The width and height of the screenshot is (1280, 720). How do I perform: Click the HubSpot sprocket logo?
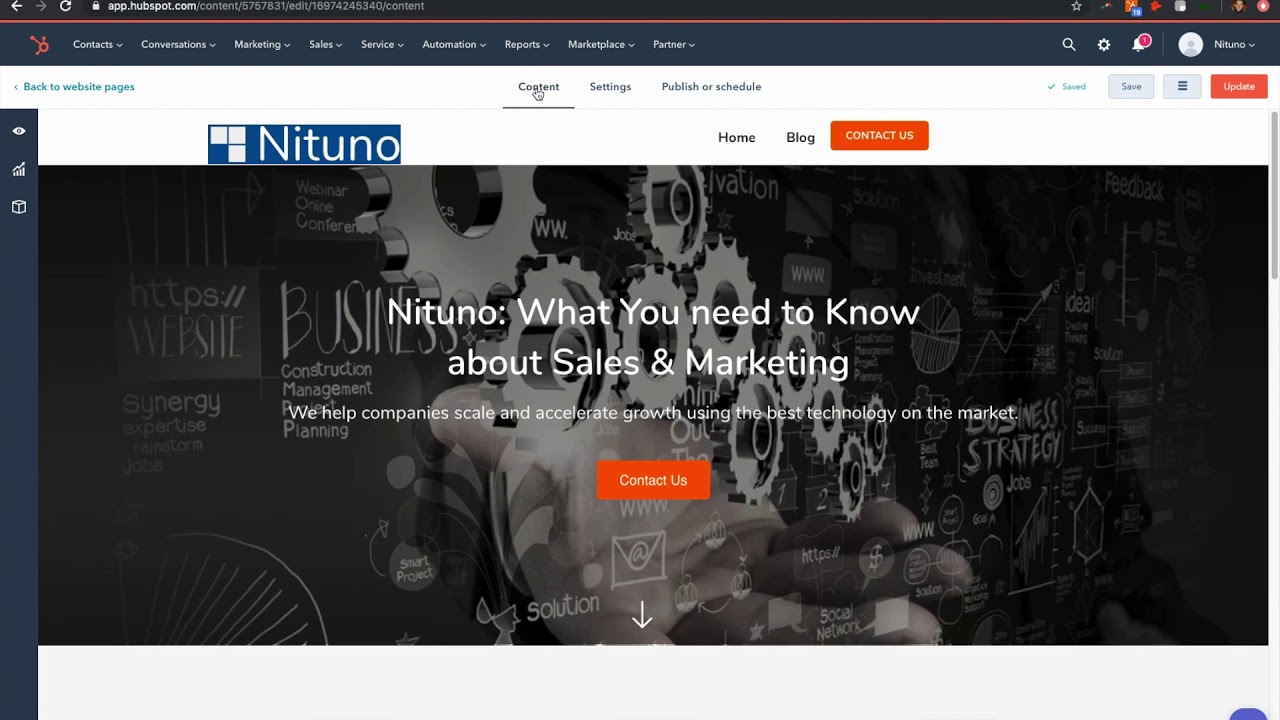pos(39,44)
